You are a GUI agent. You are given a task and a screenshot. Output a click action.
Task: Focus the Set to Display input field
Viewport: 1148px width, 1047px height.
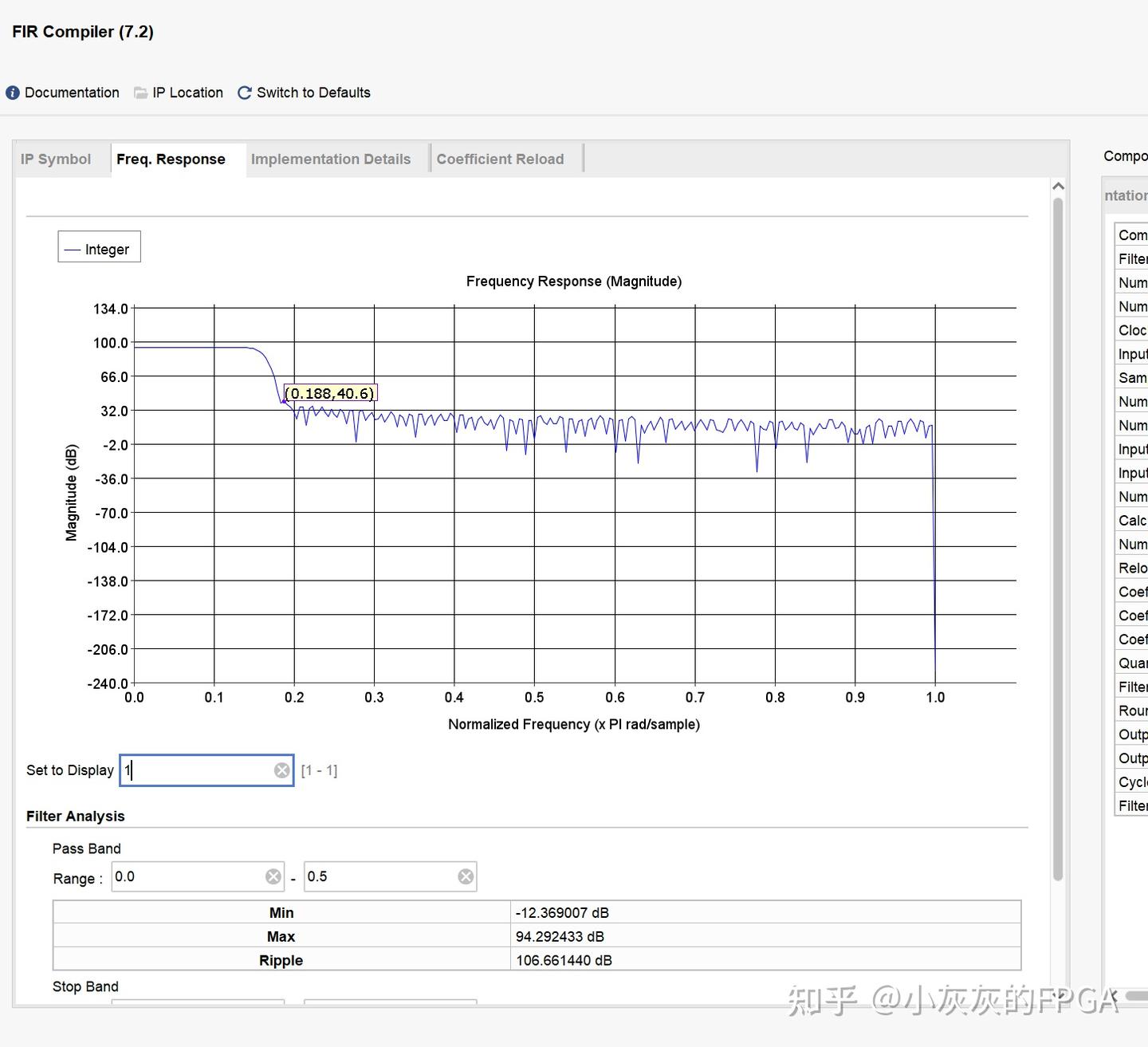pos(206,770)
